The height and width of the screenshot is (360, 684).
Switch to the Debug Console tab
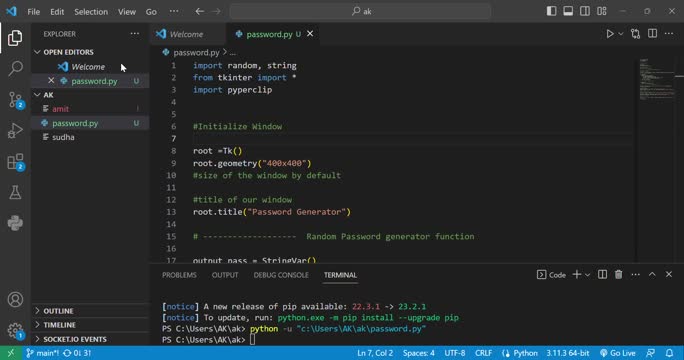coord(281,275)
